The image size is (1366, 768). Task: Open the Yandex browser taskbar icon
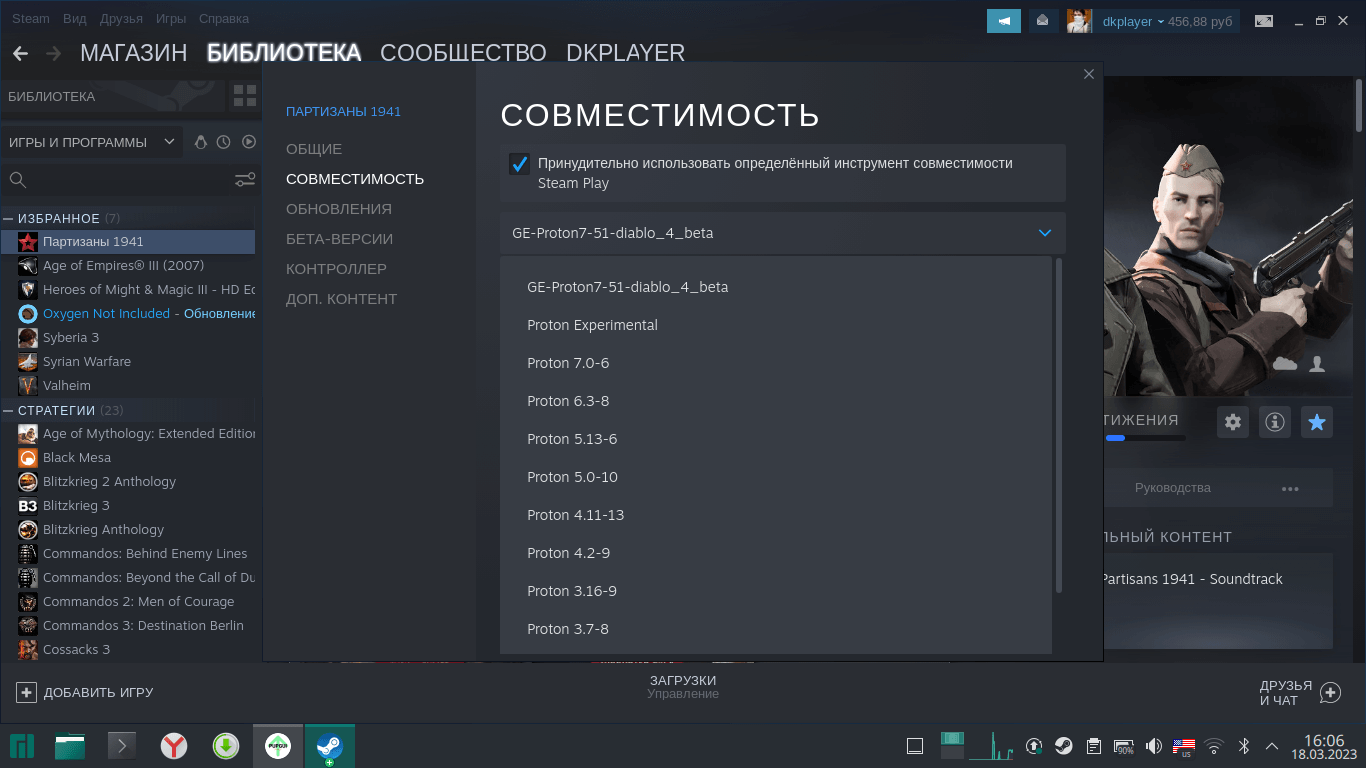174,746
